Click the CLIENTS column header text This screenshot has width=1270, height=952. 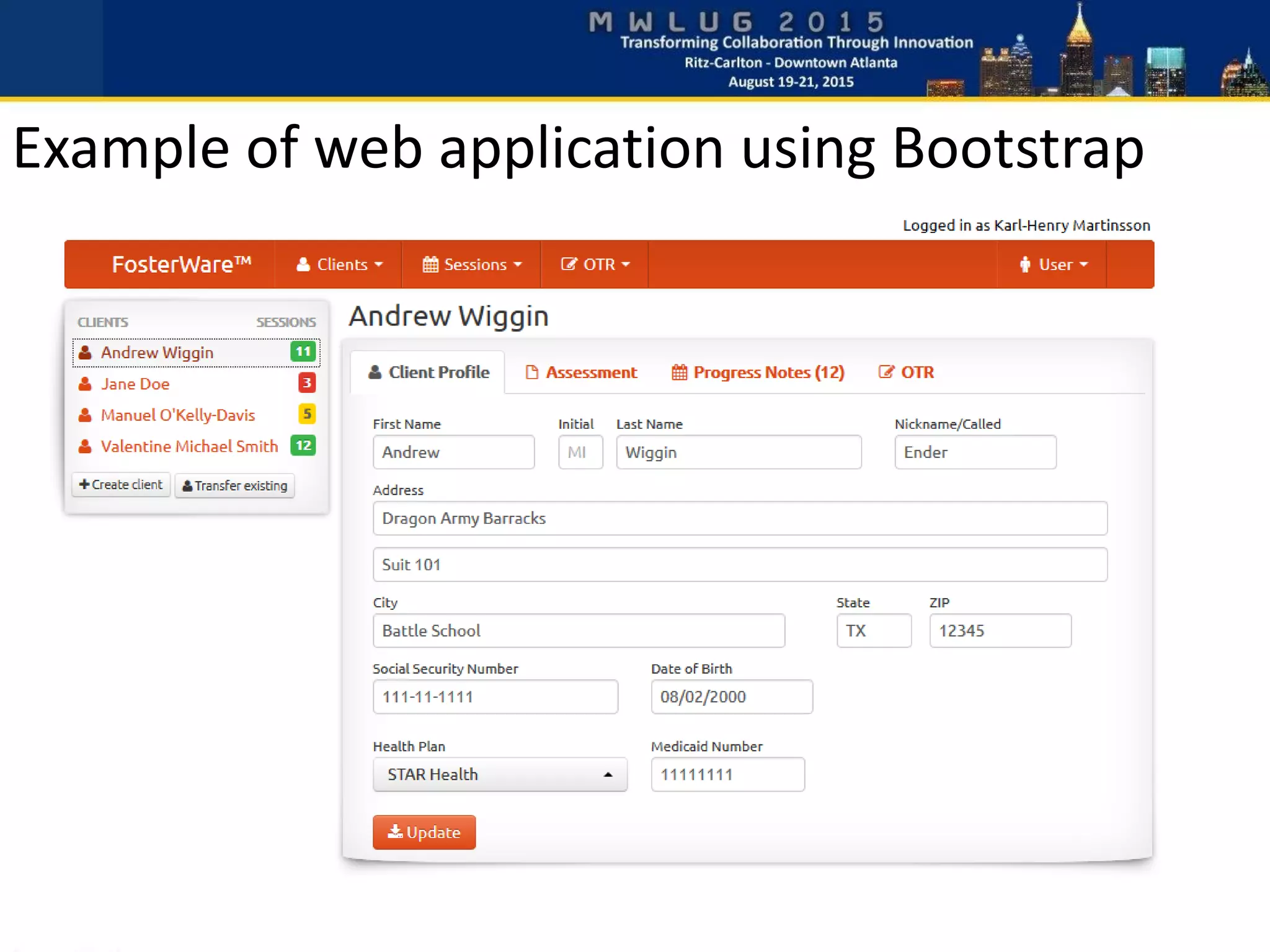pyautogui.click(x=103, y=322)
